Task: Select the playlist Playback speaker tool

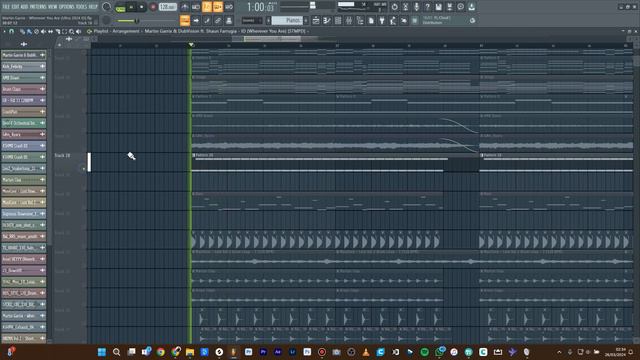Action: [x=78, y=31]
